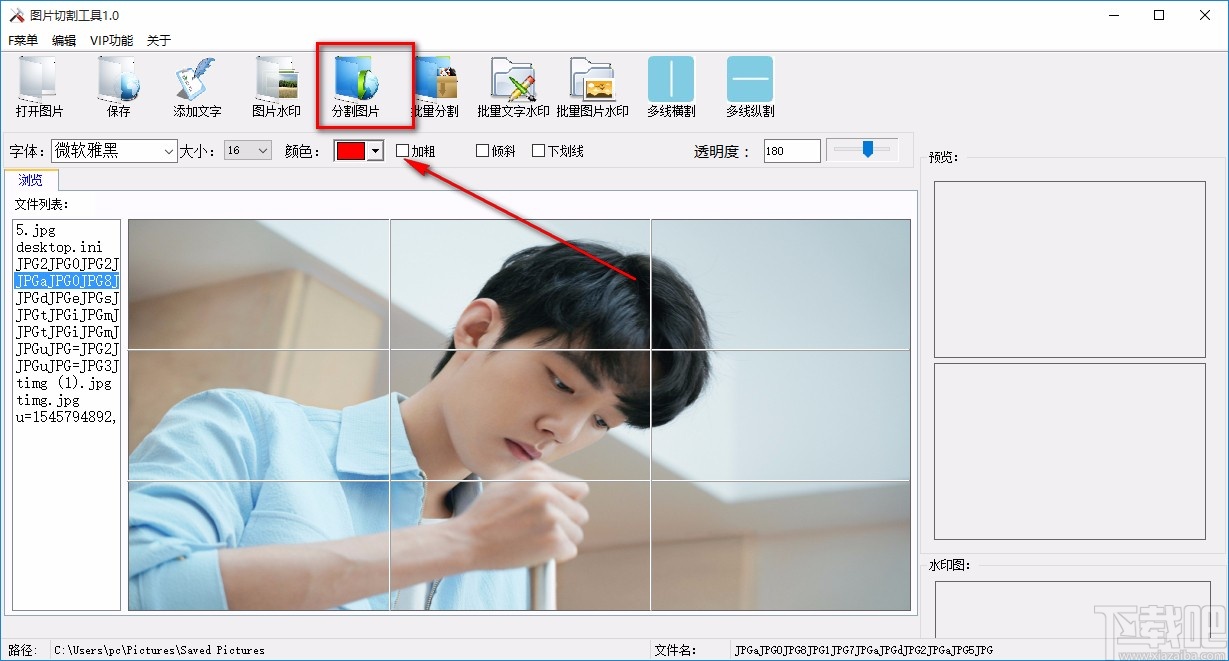Select JPGdJPGeJPGsJ file entry
1229x661 pixels.
click(67, 298)
